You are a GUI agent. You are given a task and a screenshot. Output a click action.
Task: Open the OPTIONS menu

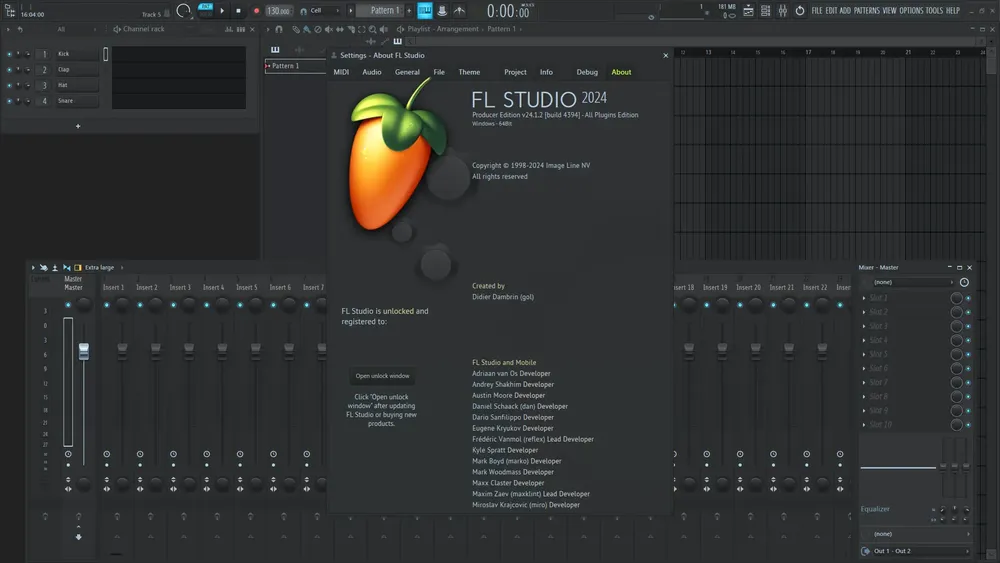click(x=911, y=11)
